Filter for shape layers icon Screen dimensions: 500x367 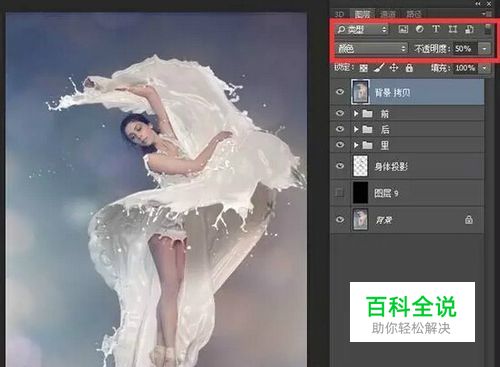(x=452, y=29)
